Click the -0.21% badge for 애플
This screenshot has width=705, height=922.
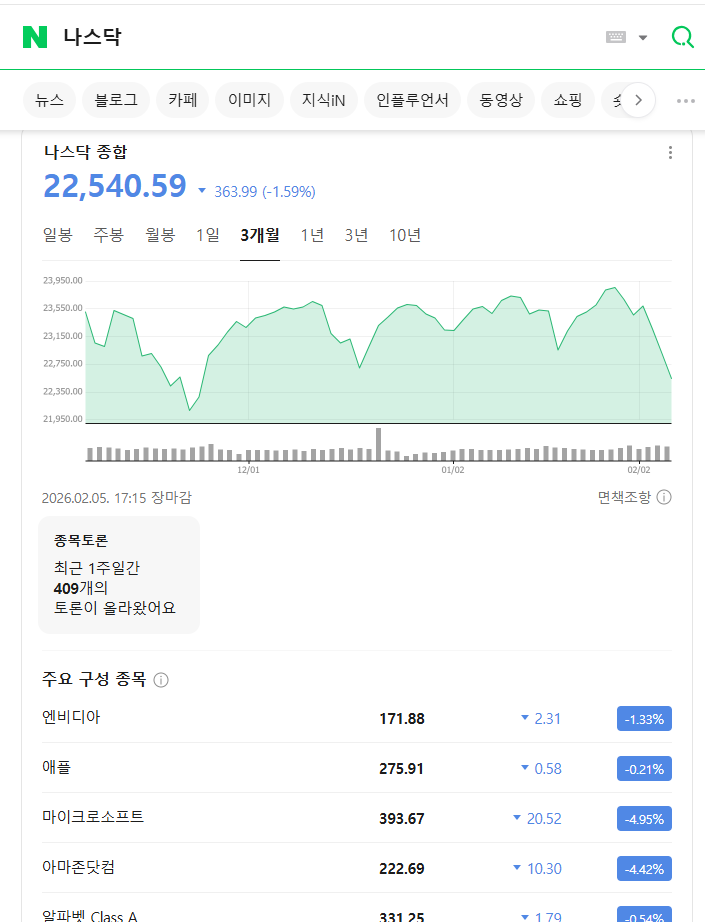point(644,769)
